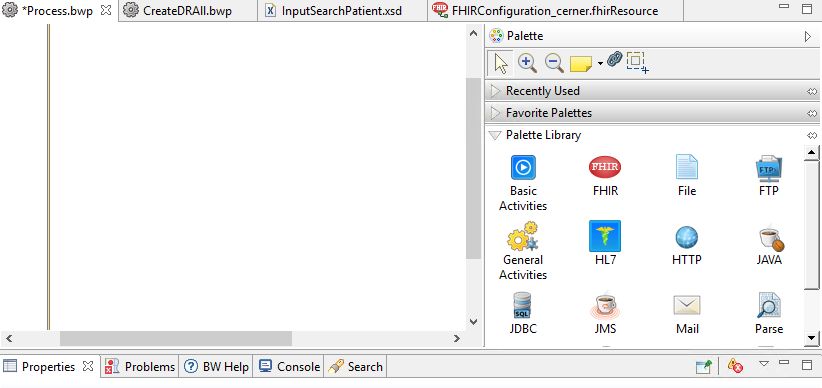Click the Zoom Out magnifier tool
This screenshot has height=388, width=822.
[554, 63]
